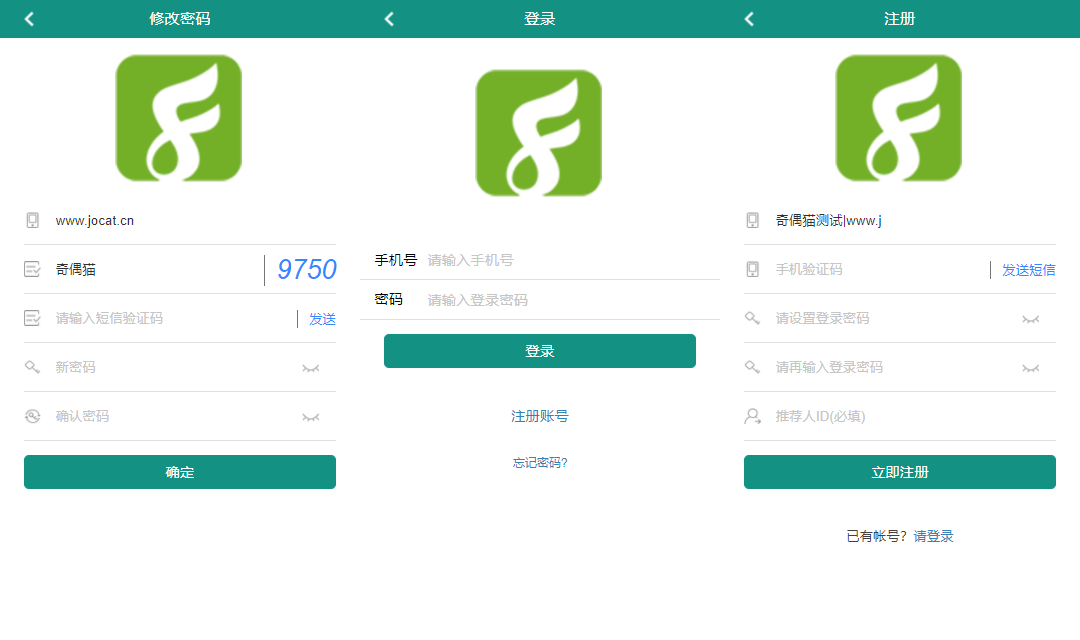This screenshot has width=1080, height=640.
Task: Focus the 请输入手机号 login field
Action: [573, 260]
